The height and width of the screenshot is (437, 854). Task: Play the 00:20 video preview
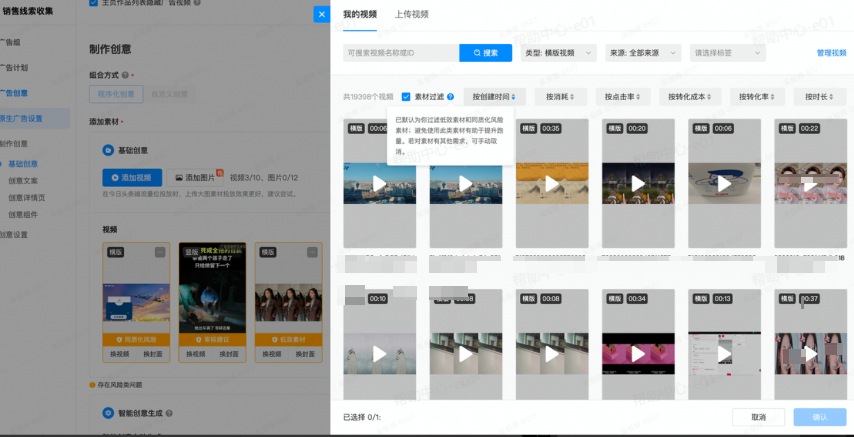pyautogui.click(x=638, y=184)
